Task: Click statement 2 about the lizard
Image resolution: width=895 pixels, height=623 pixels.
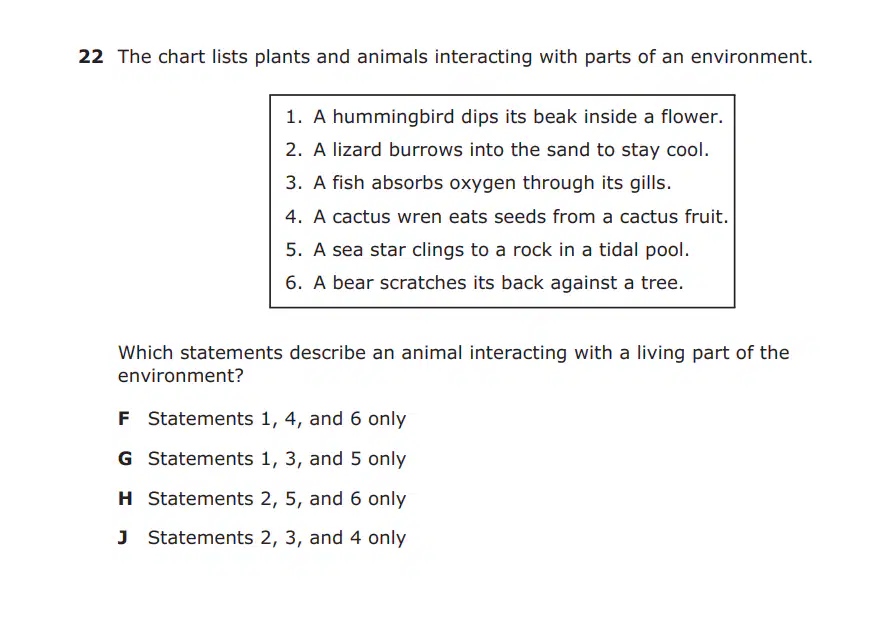Action: pyautogui.click(x=497, y=150)
